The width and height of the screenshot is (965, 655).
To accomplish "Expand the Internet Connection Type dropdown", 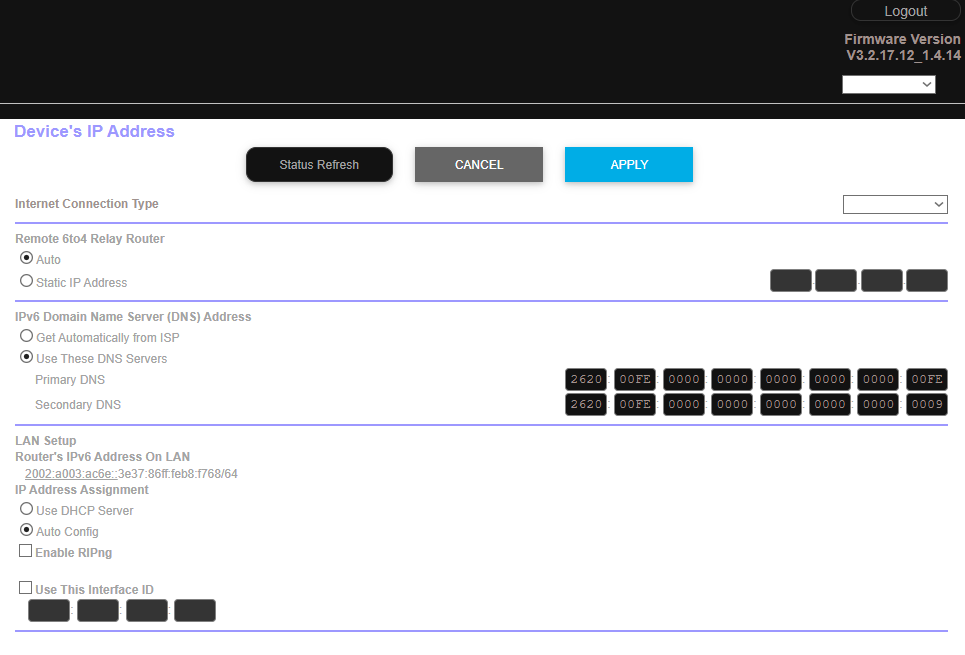I will click(895, 204).
